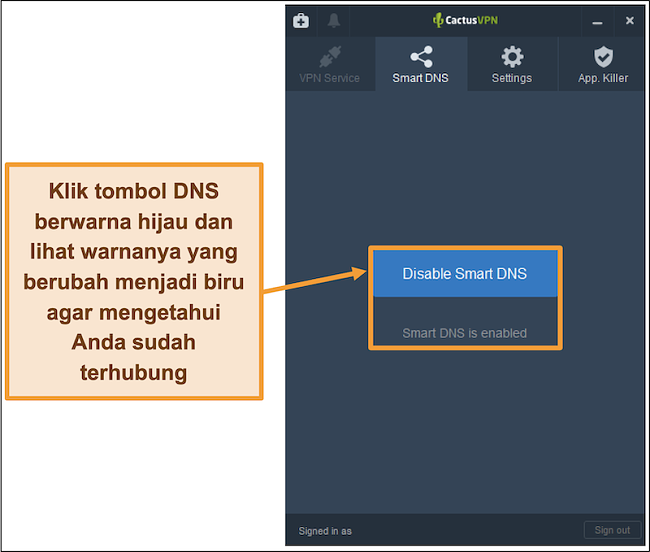Open the notifications bell icon
650x552 pixels.
[x=334, y=20]
